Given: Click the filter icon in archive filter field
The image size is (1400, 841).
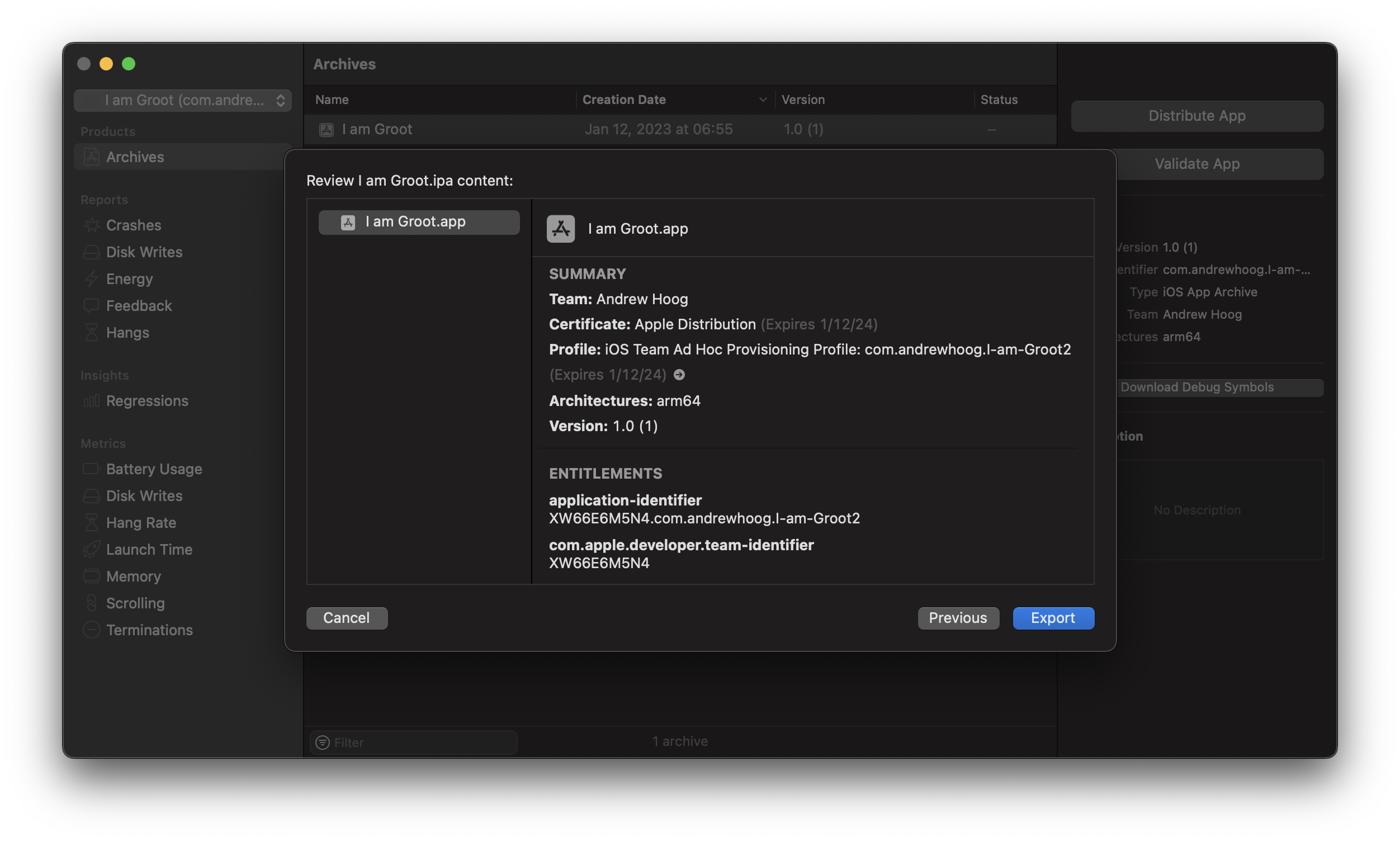Looking at the screenshot, I should [x=323, y=743].
